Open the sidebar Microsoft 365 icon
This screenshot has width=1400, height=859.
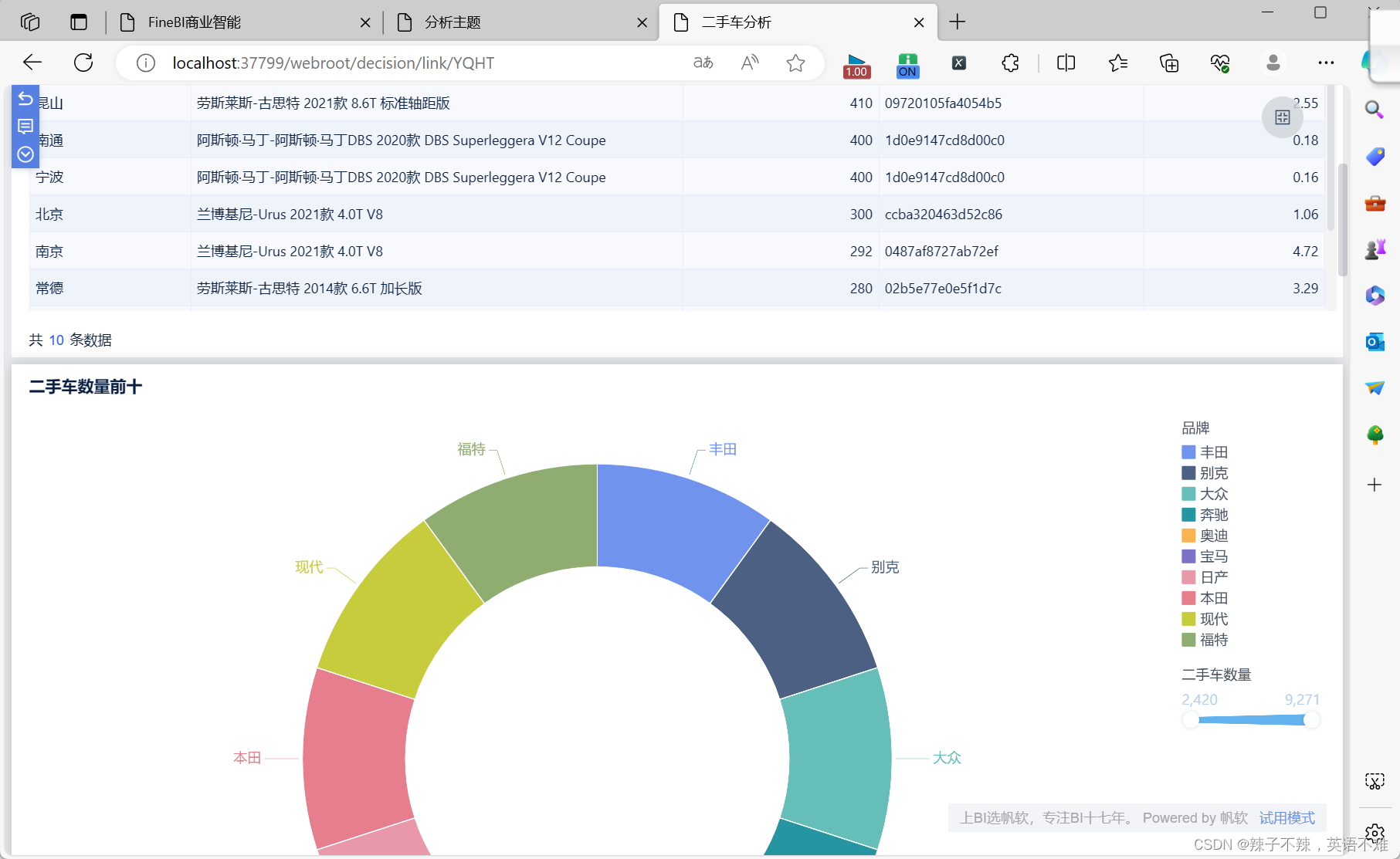click(x=1375, y=296)
